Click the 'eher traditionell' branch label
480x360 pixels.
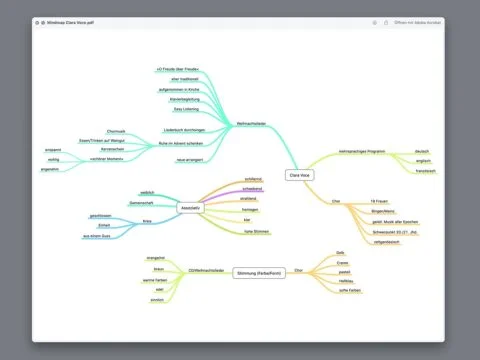pos(185,79)
